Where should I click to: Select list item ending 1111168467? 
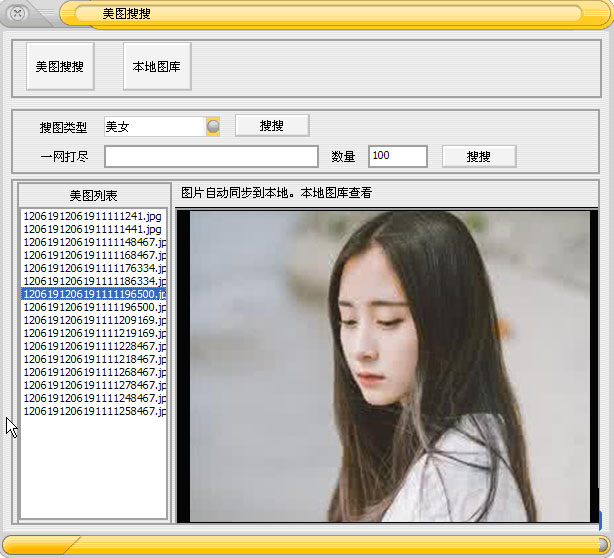point(94,255)
